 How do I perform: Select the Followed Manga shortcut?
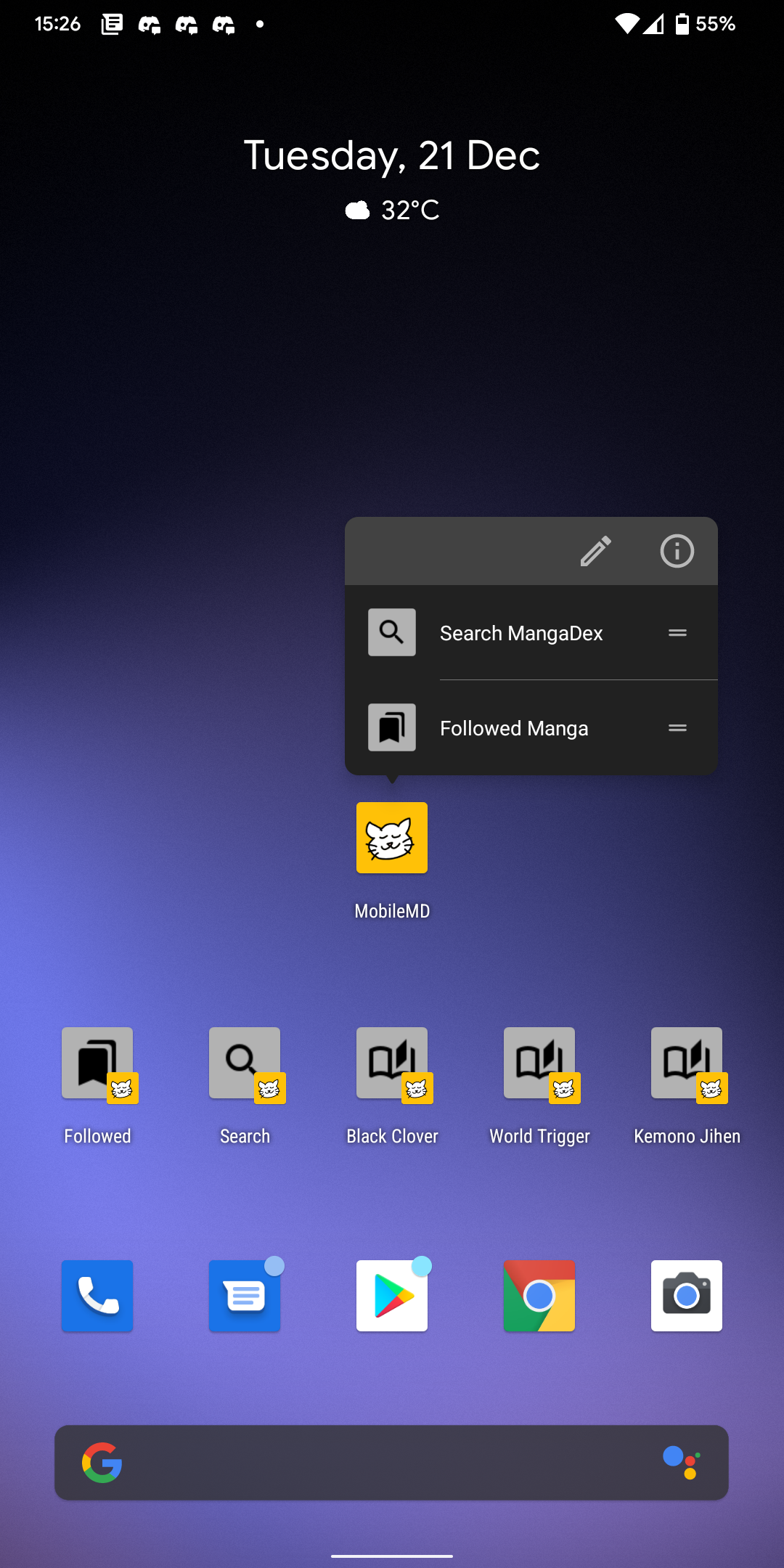pos(531,727)
